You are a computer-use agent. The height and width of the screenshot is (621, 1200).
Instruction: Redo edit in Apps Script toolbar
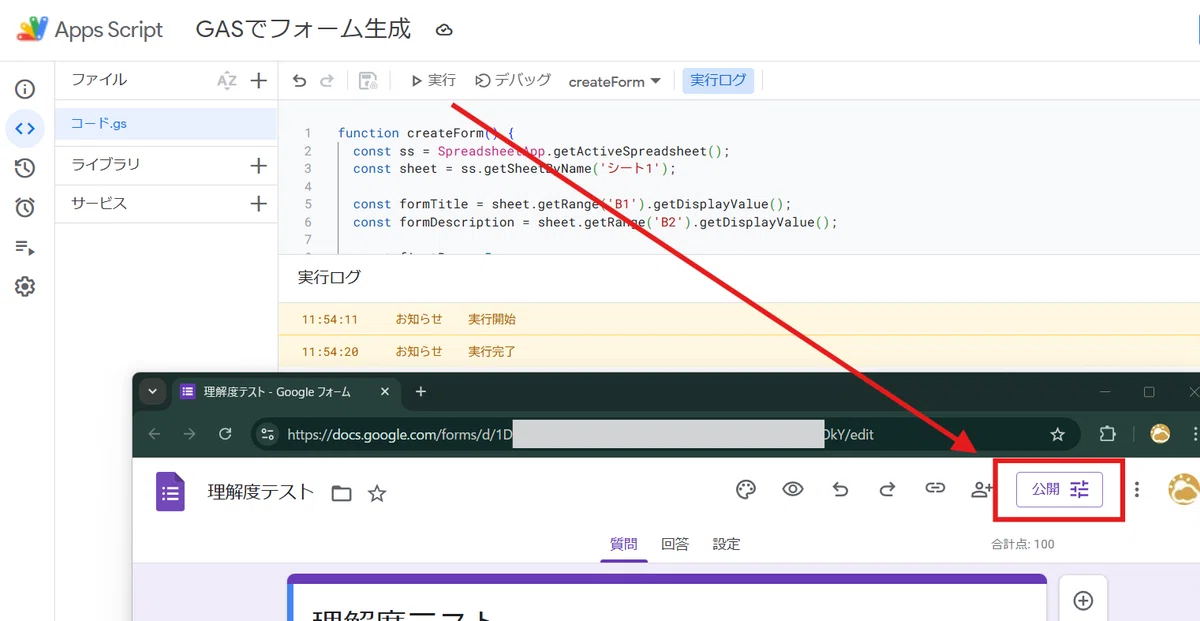[326, 81]
